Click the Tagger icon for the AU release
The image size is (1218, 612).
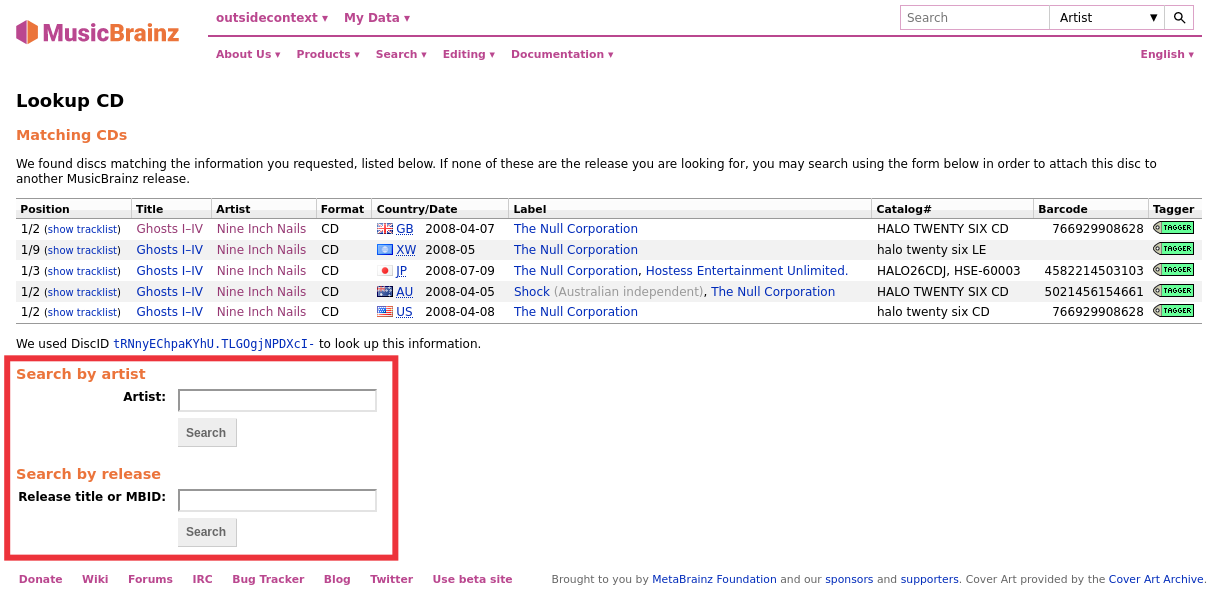pyautogui.click(x=1173, y=291)
